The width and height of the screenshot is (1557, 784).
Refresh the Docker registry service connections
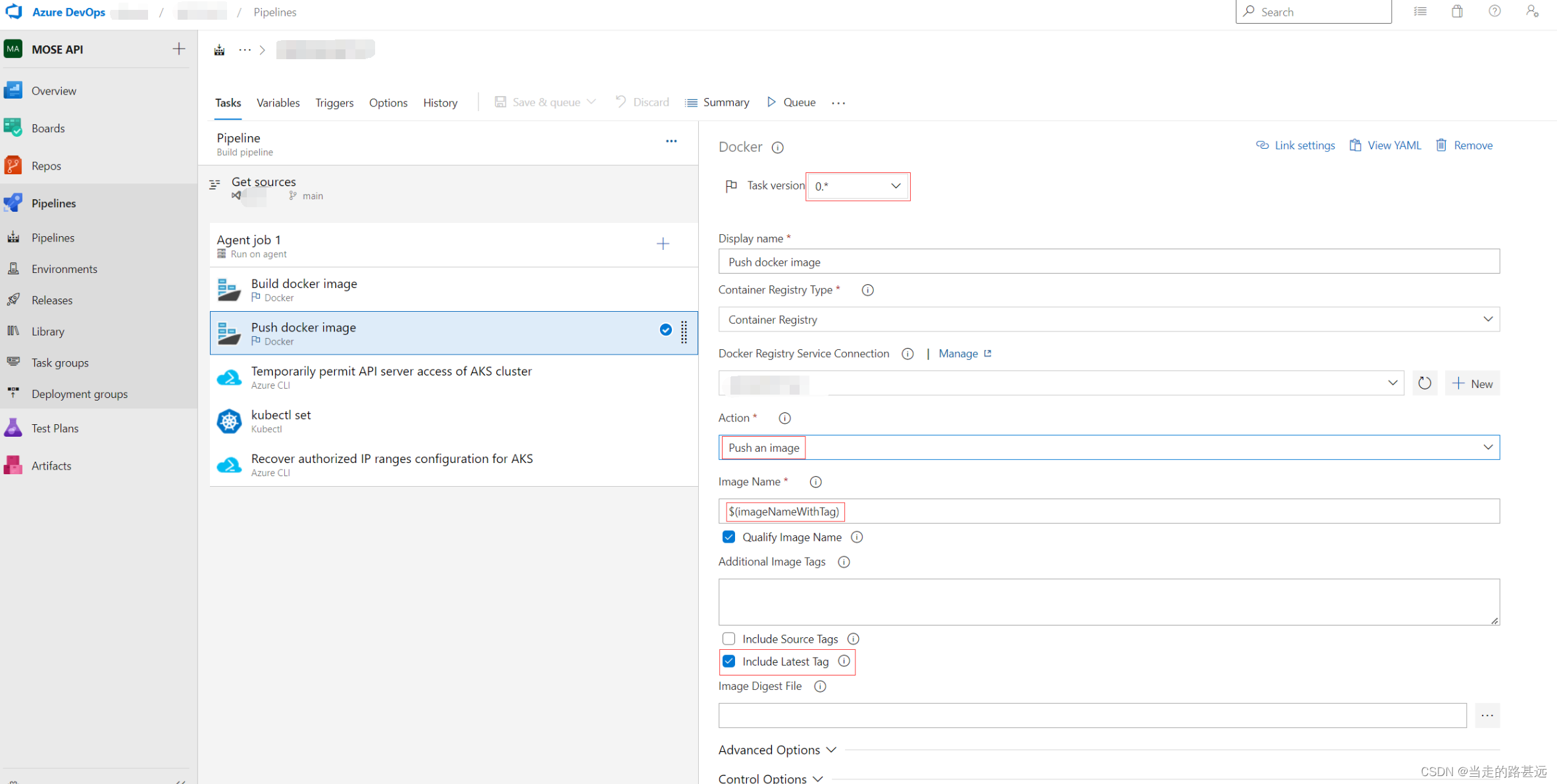click(x=1424, y=383)
